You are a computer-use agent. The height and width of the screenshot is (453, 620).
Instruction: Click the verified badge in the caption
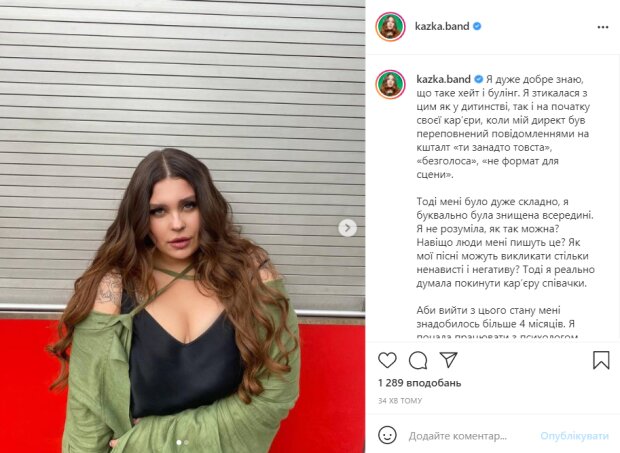click(x=478, y=79)
